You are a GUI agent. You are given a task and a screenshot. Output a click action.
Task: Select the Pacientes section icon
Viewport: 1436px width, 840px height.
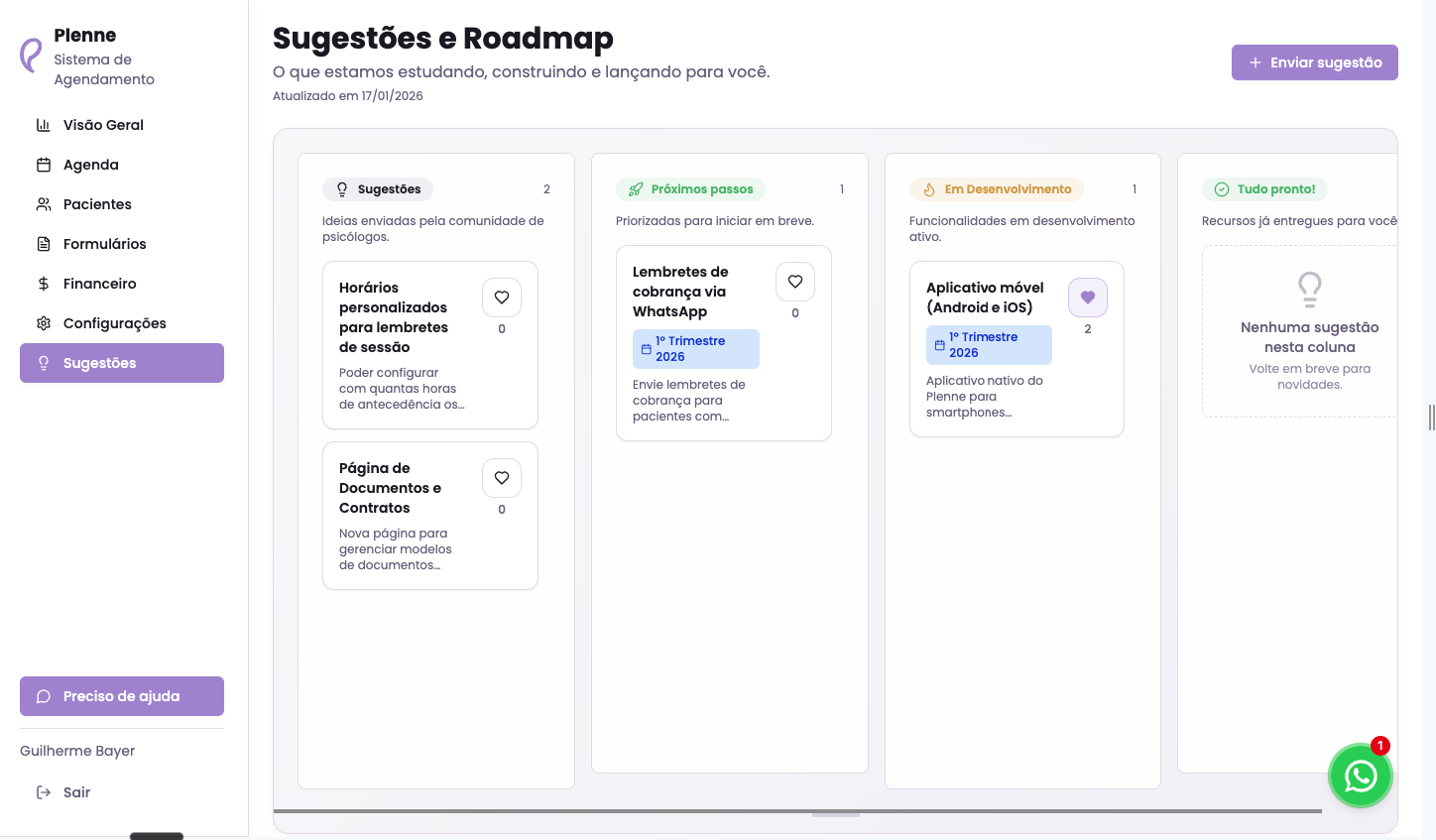[x=43, y=204]
